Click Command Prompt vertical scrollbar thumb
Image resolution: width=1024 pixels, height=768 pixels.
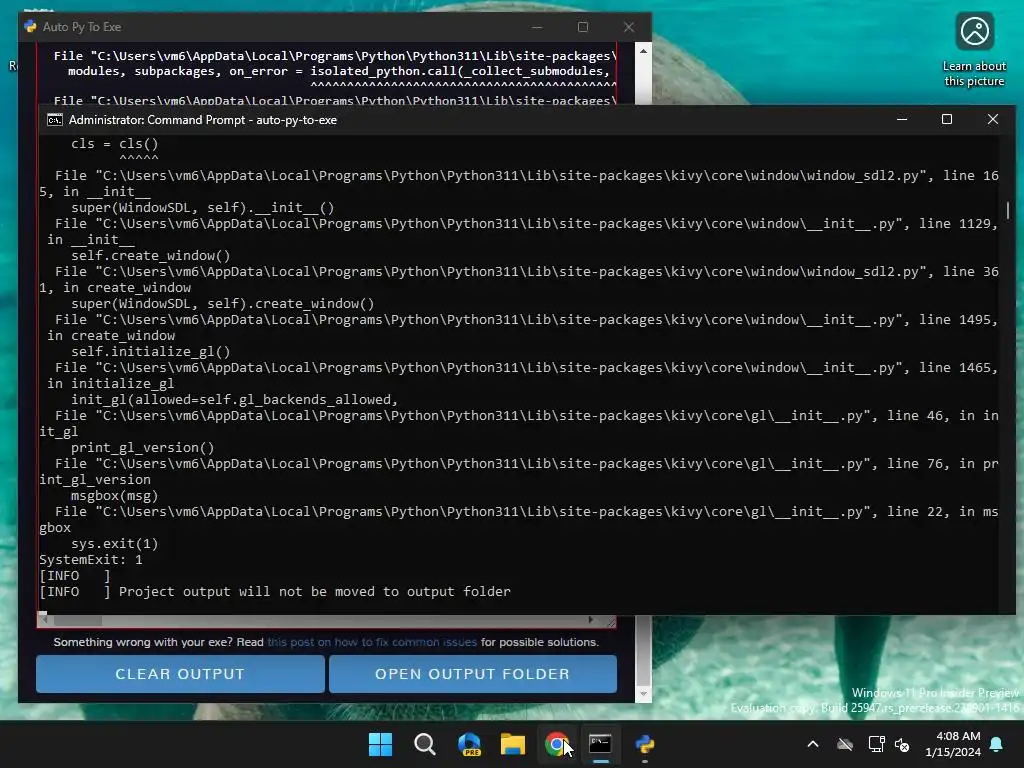pyautogui.click(x=1008, y=210)
